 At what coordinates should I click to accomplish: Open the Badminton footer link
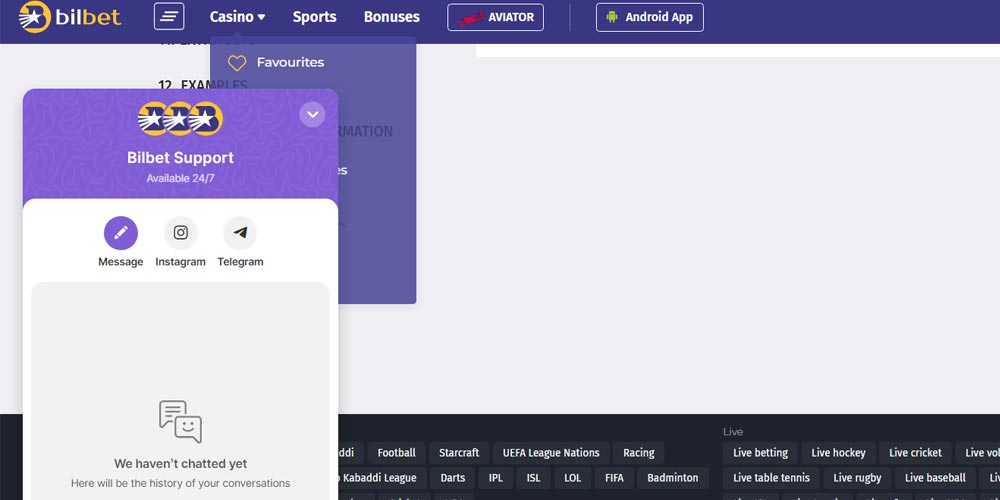point(673,478)
